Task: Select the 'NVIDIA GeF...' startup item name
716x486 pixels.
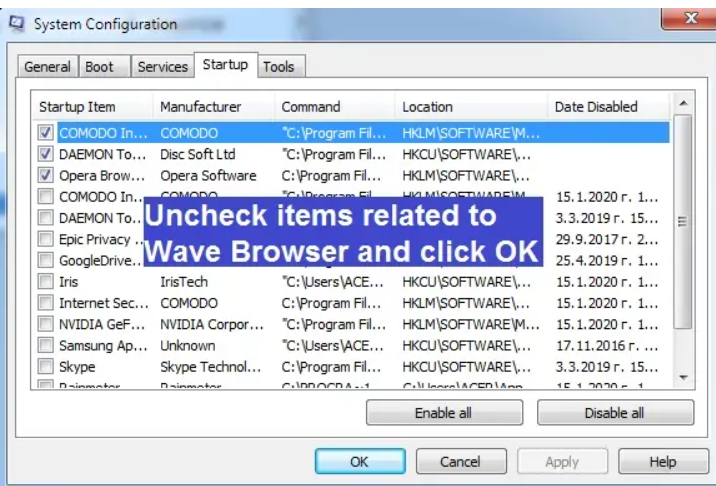Action: (x=102, y=324)
